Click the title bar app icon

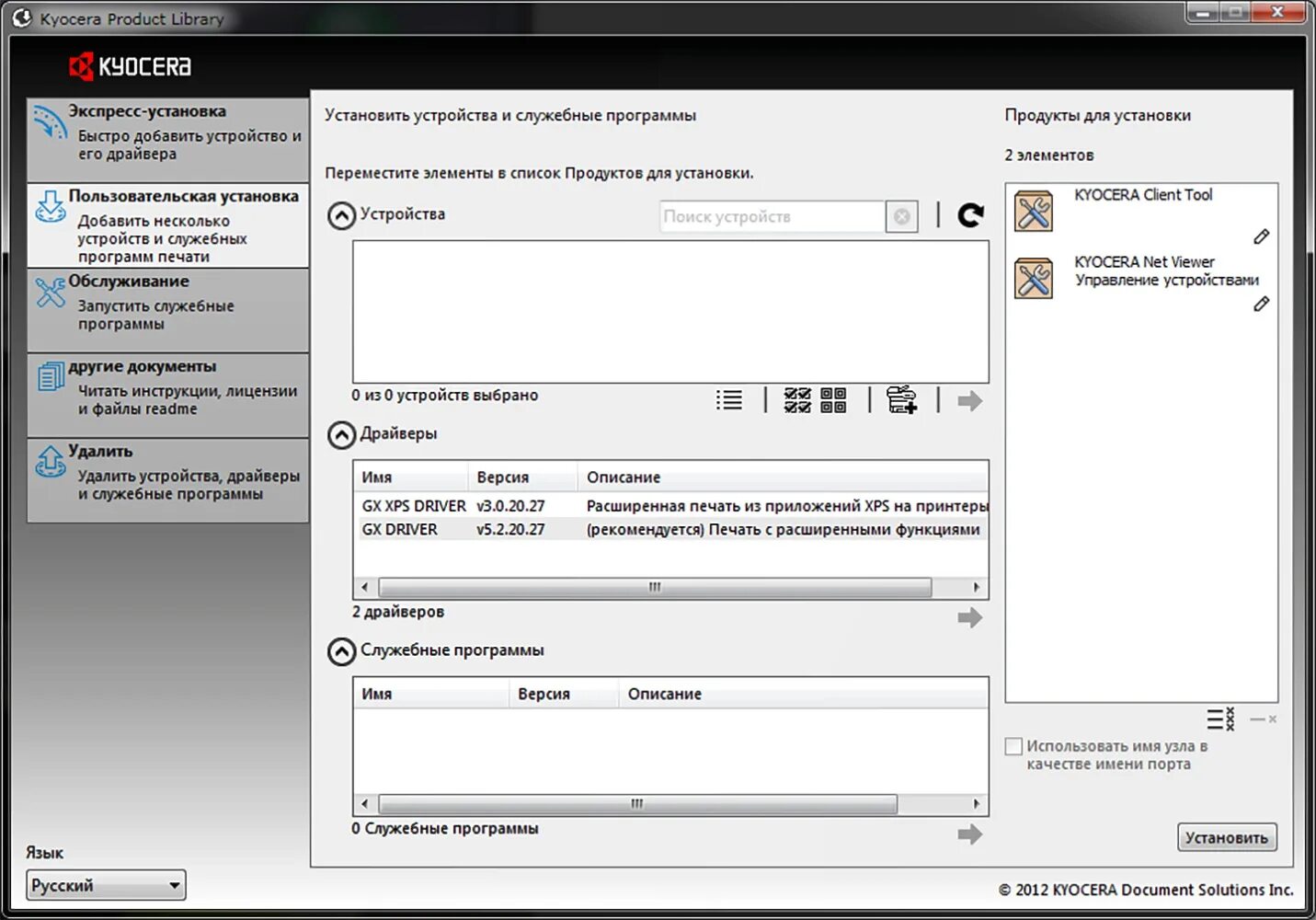pyautogui.click(x=22, y=17)
